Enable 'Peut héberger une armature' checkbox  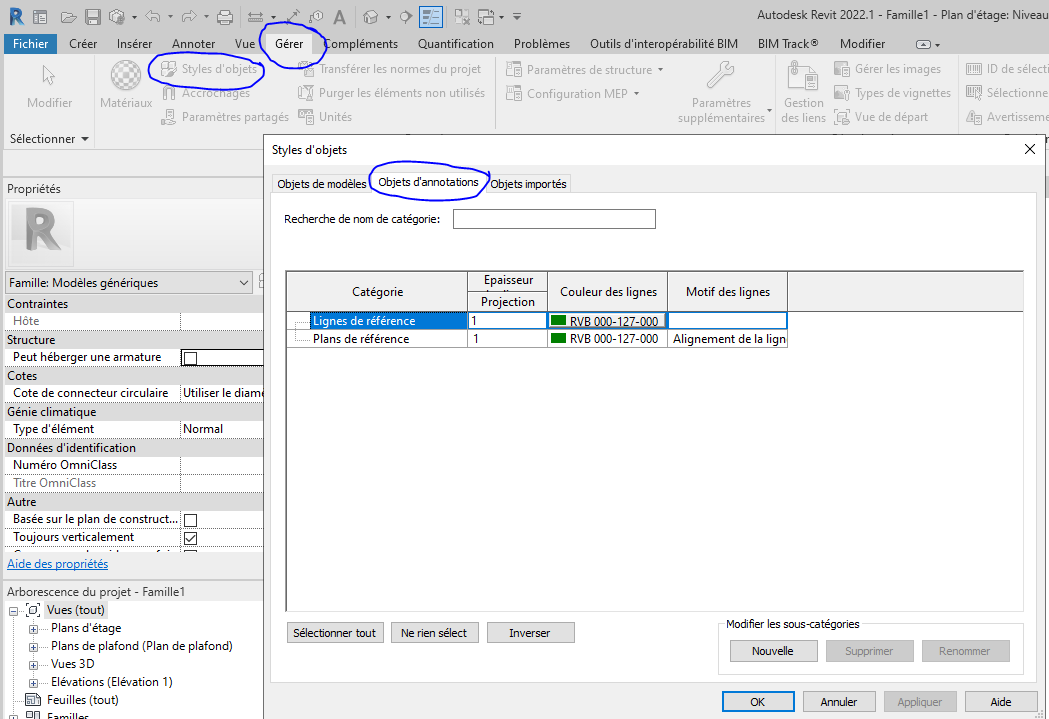pyautogui.click(x=190, y=358)
